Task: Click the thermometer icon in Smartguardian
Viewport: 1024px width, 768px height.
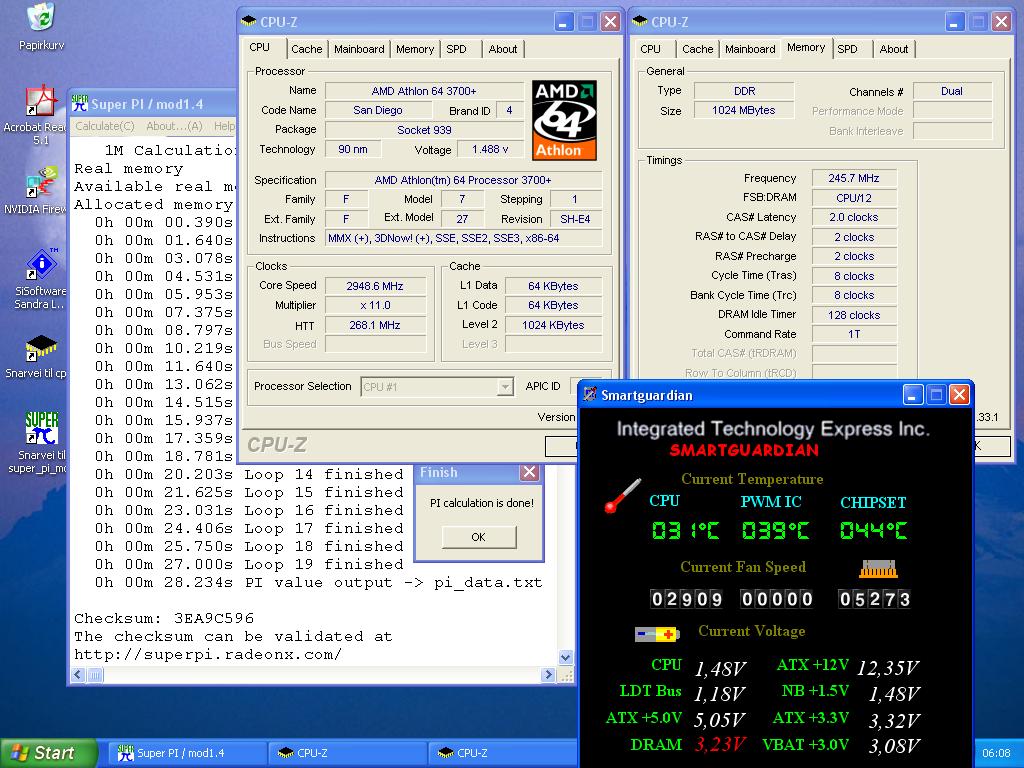Action: (x=622, y=496)
